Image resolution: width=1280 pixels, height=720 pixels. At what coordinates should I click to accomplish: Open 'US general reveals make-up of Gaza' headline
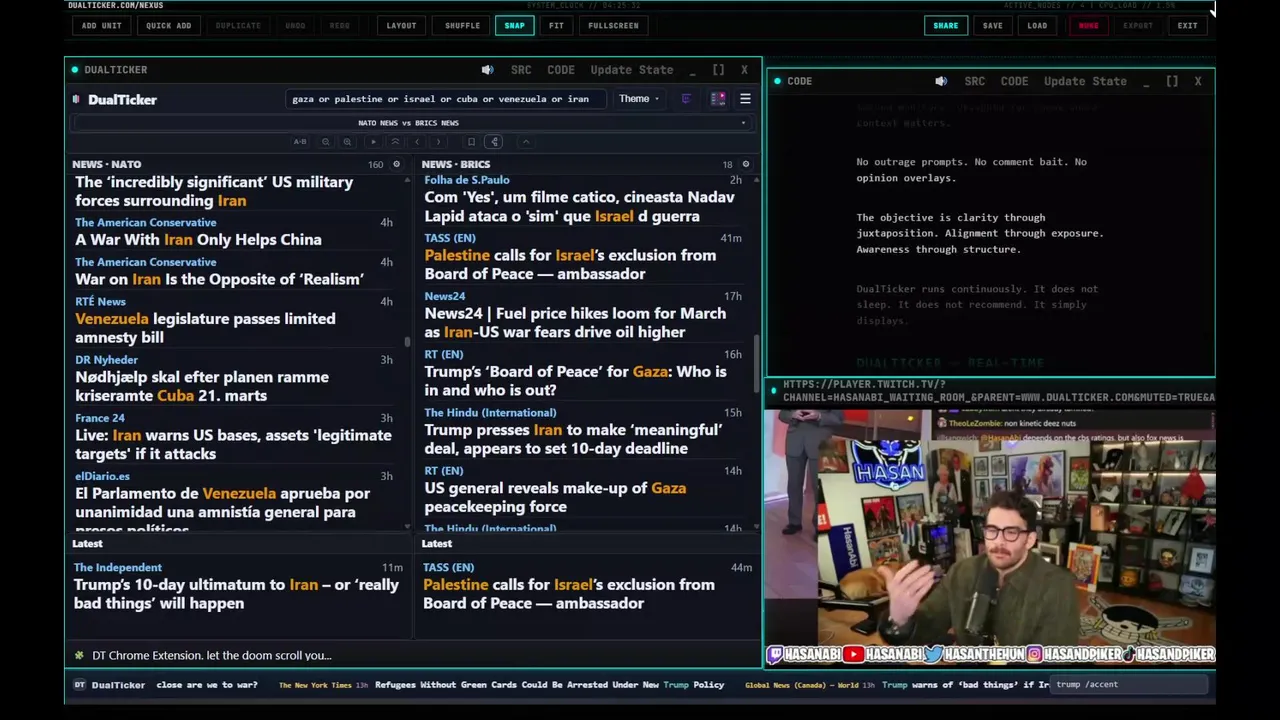pyautogui.click(x=555, y=497)
